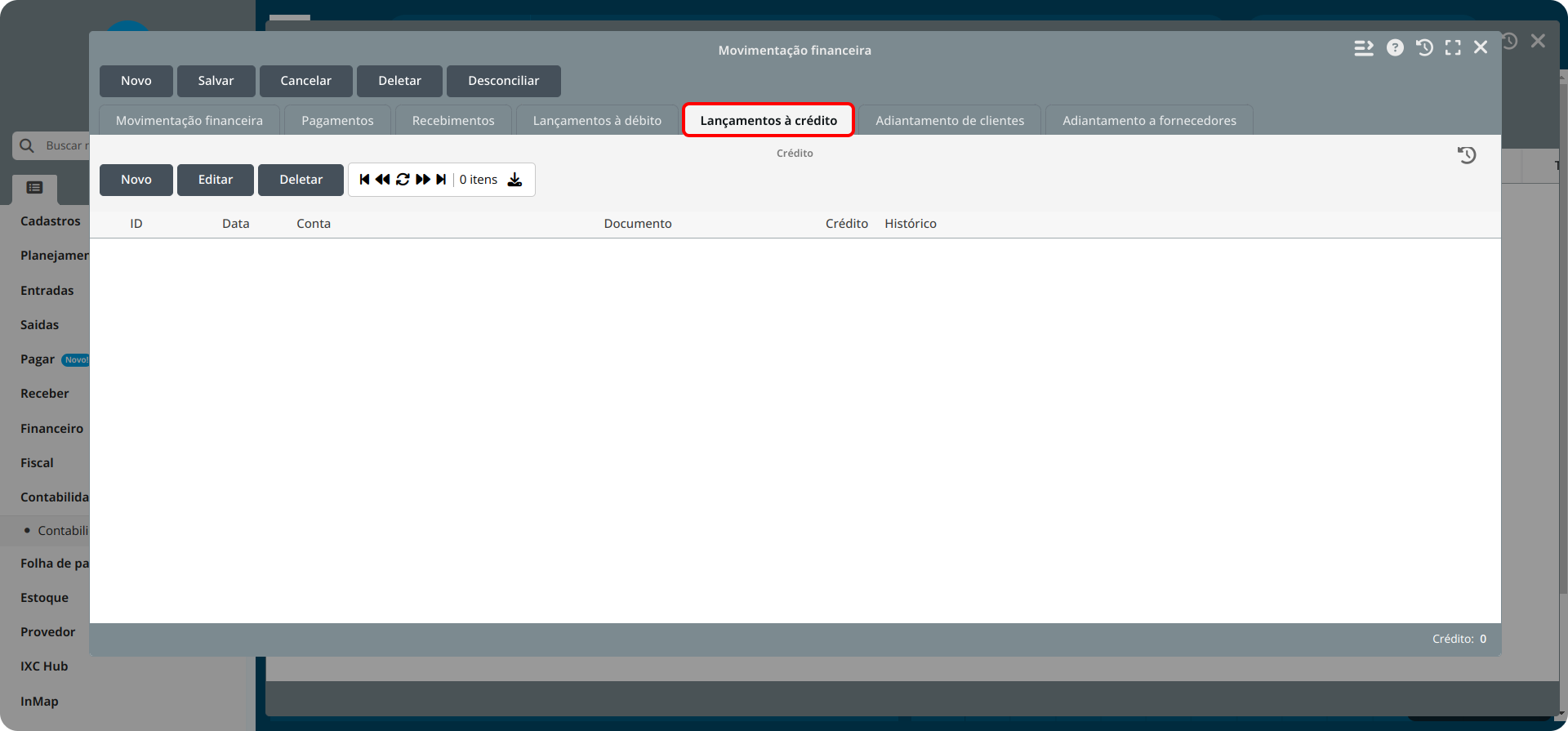This screenshot has height=731, width=1568.
Task: Expand Financeiro in the sidebar
Action: coord(51,429)
